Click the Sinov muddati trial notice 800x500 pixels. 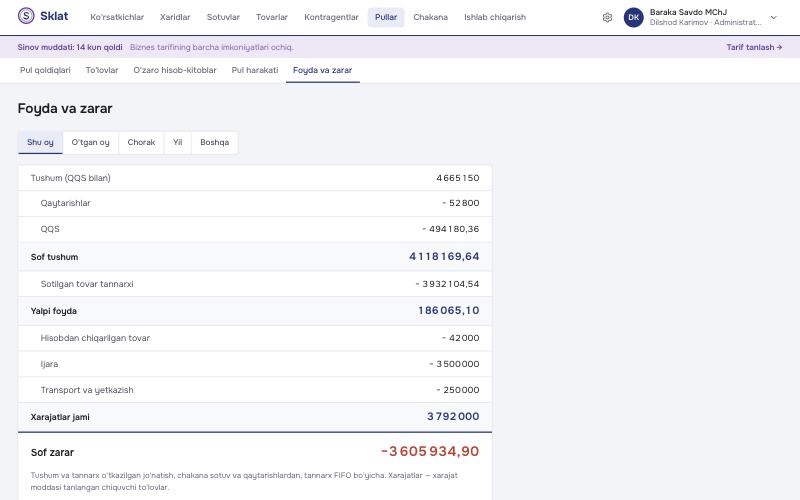[x=70, y=47]
